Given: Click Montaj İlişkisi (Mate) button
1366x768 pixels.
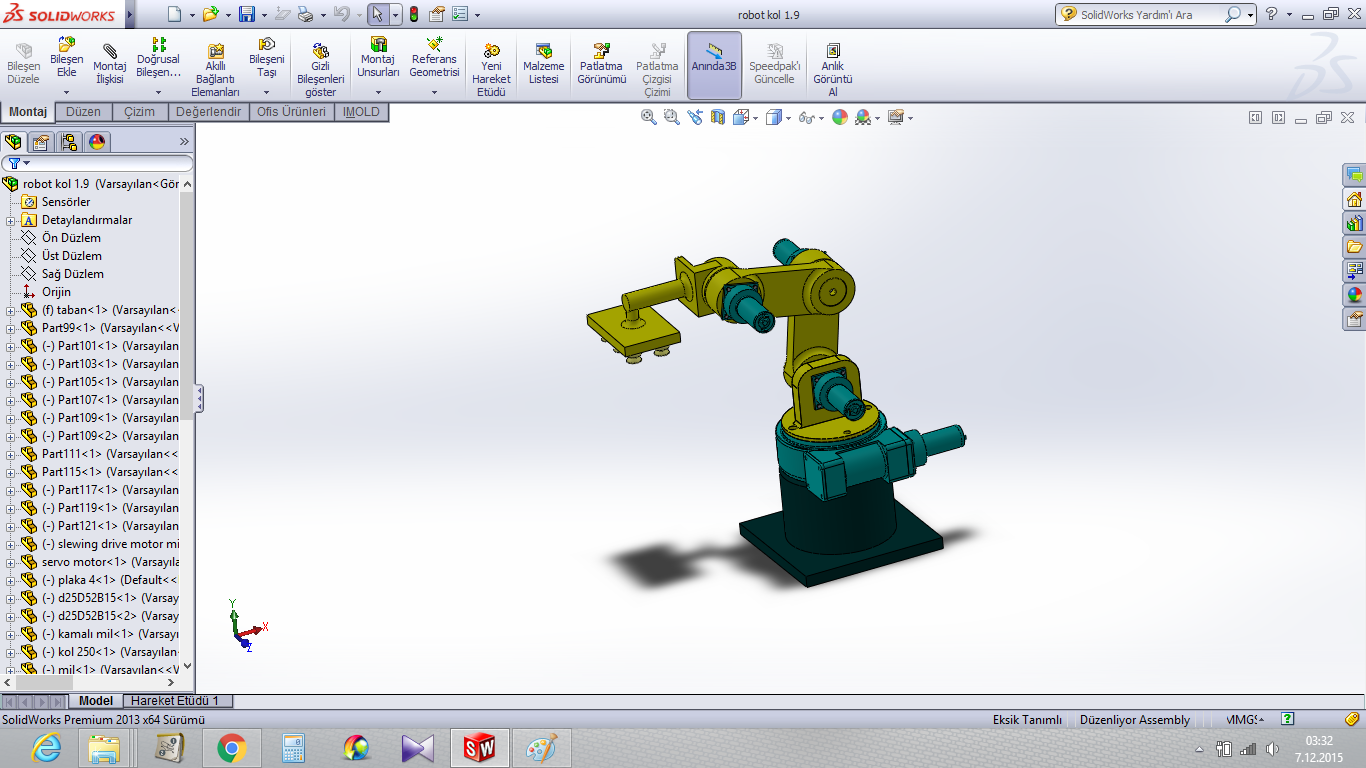Looking at the screenshot, I should coord(110,64).
